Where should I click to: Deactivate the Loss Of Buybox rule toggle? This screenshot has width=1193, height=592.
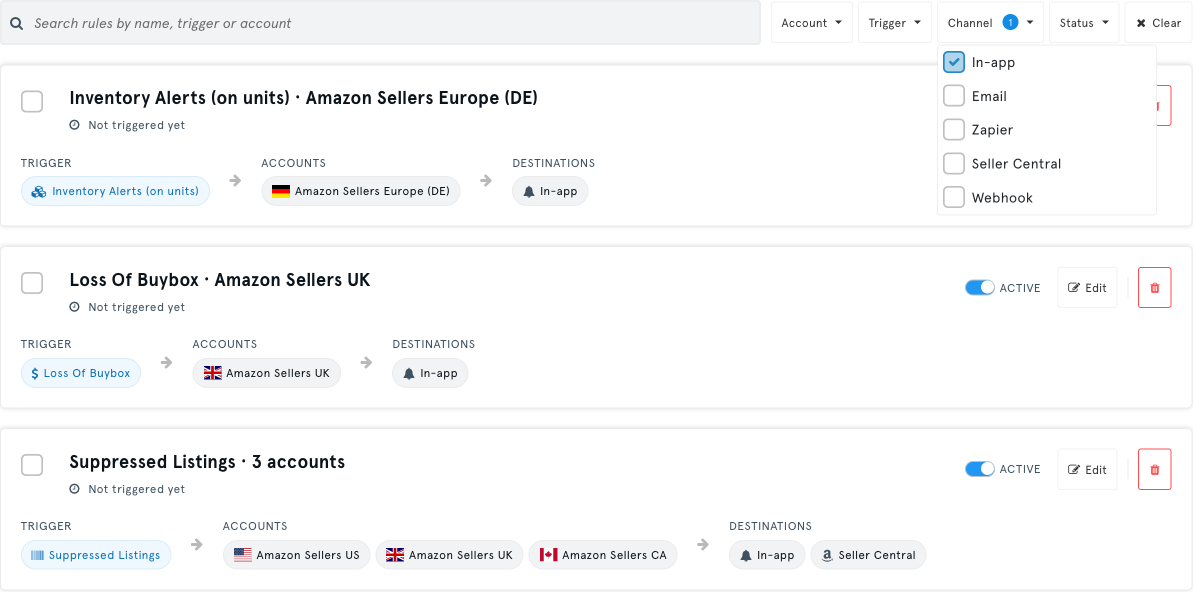click(980, 288)
